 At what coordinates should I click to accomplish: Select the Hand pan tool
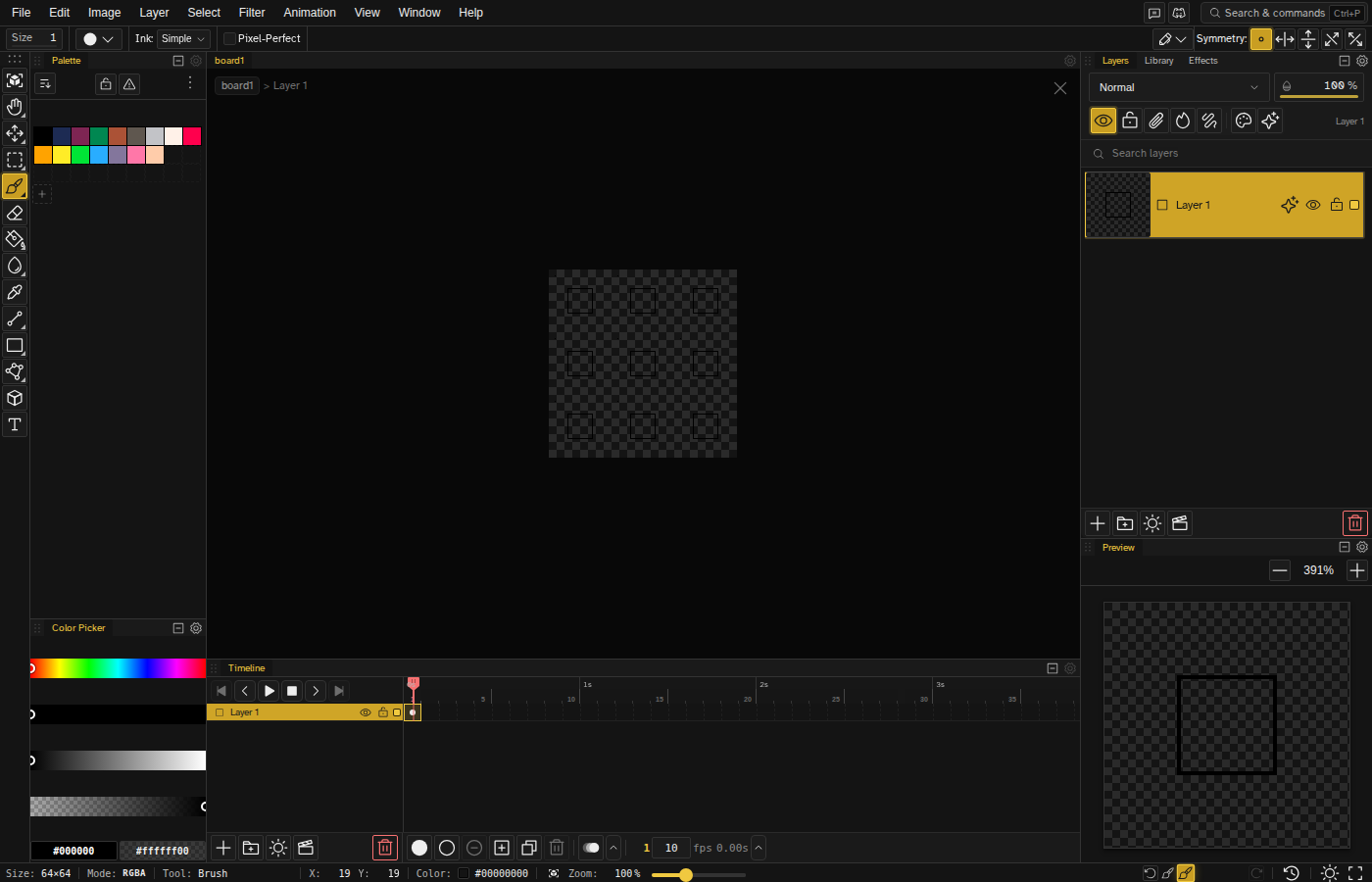(x=15, y=107)
